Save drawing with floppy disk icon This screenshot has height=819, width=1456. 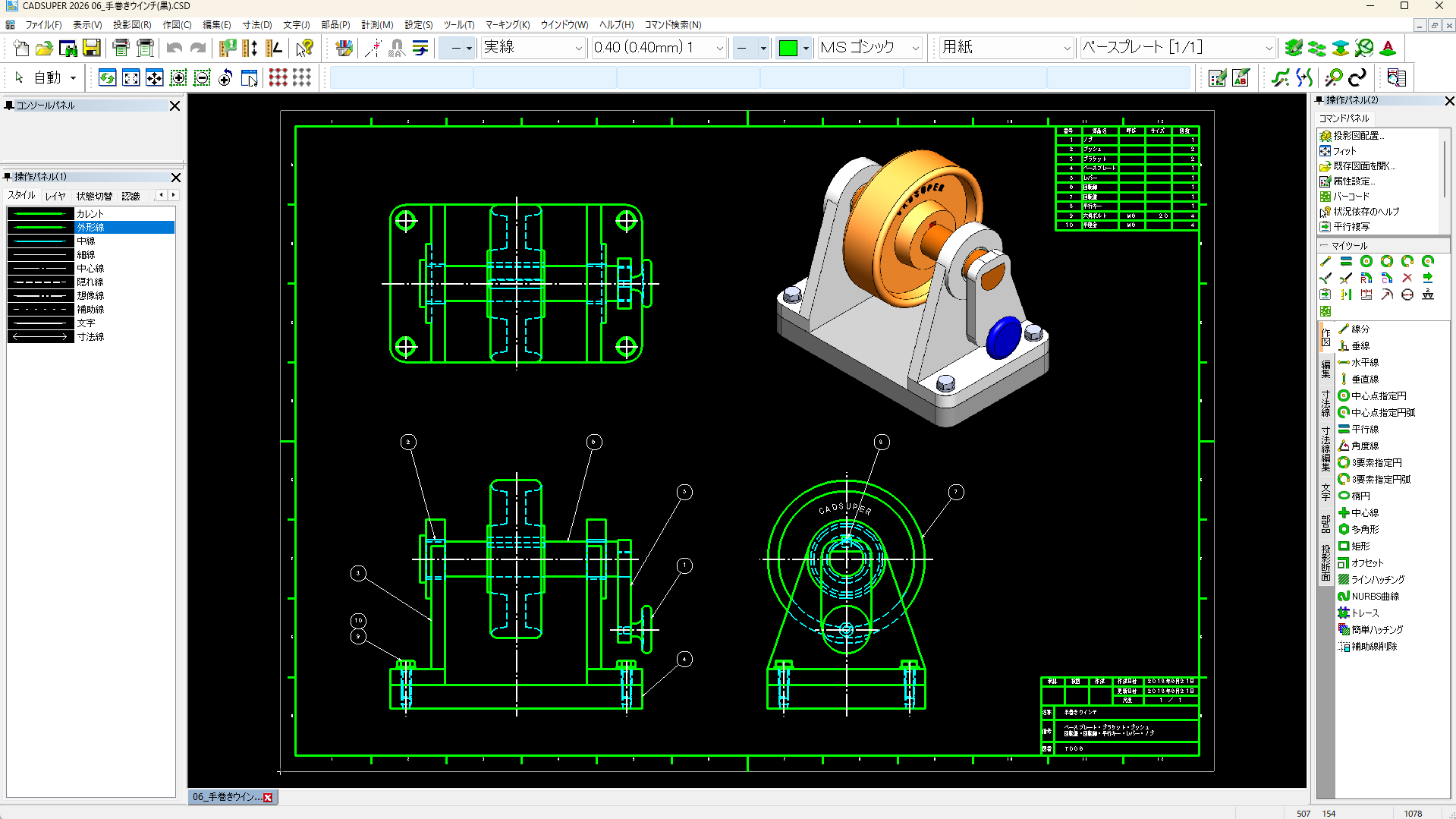pyautogui.click(x=92, y=49)
